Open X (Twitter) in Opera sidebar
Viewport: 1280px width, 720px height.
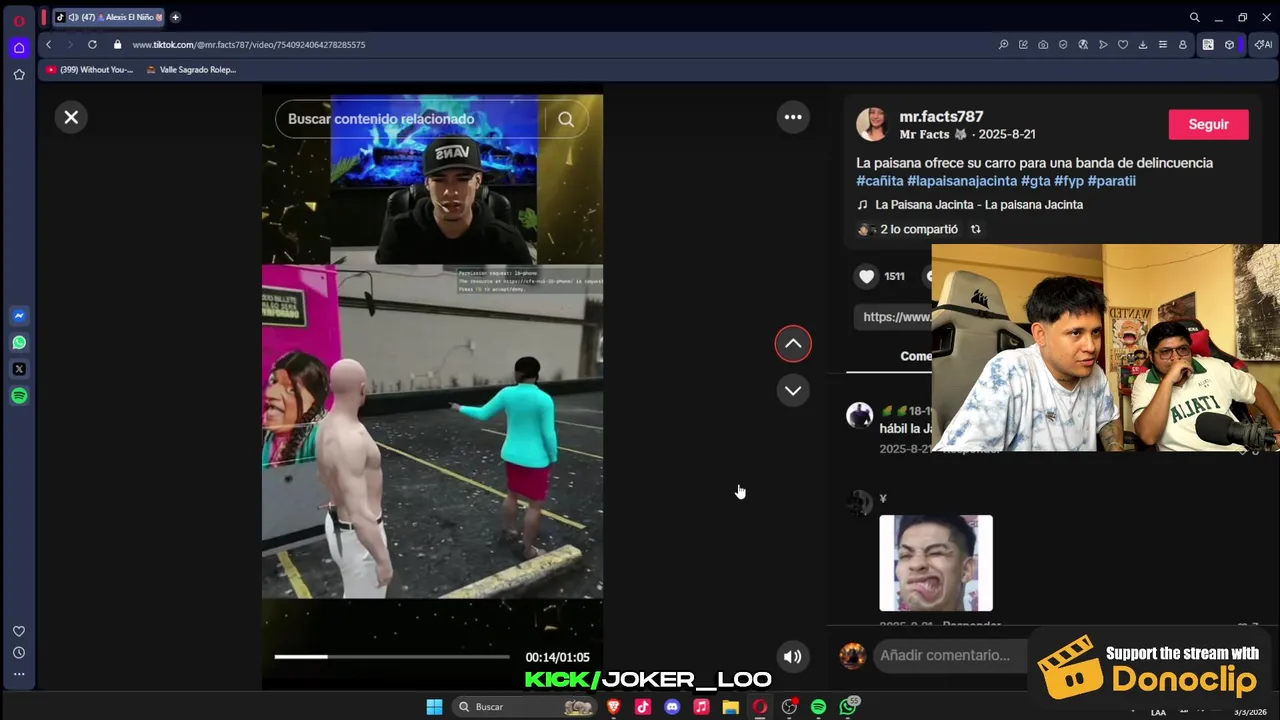19,369
